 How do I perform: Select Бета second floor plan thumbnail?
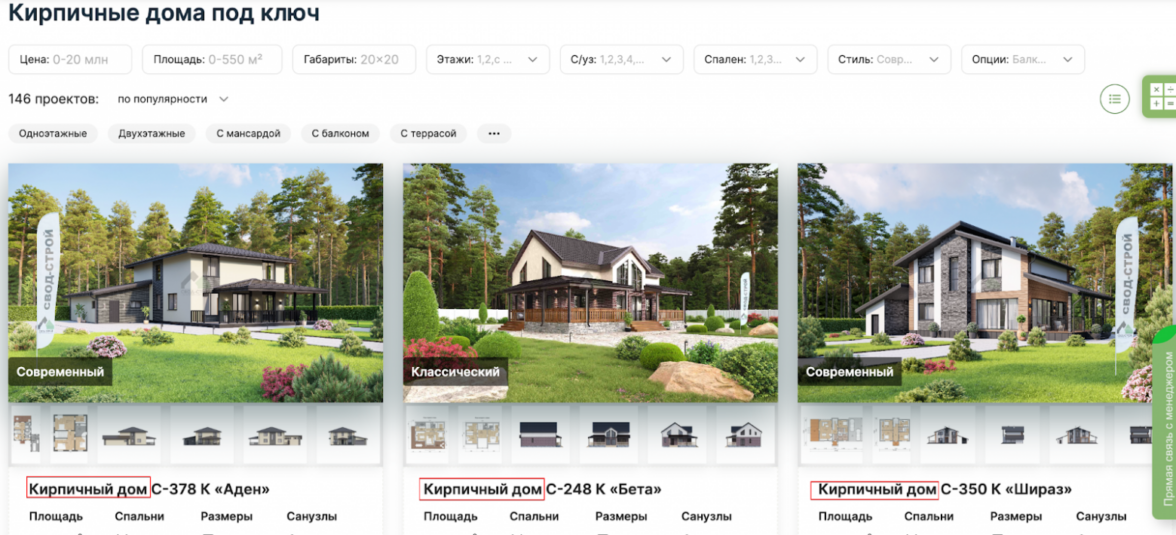482,434
